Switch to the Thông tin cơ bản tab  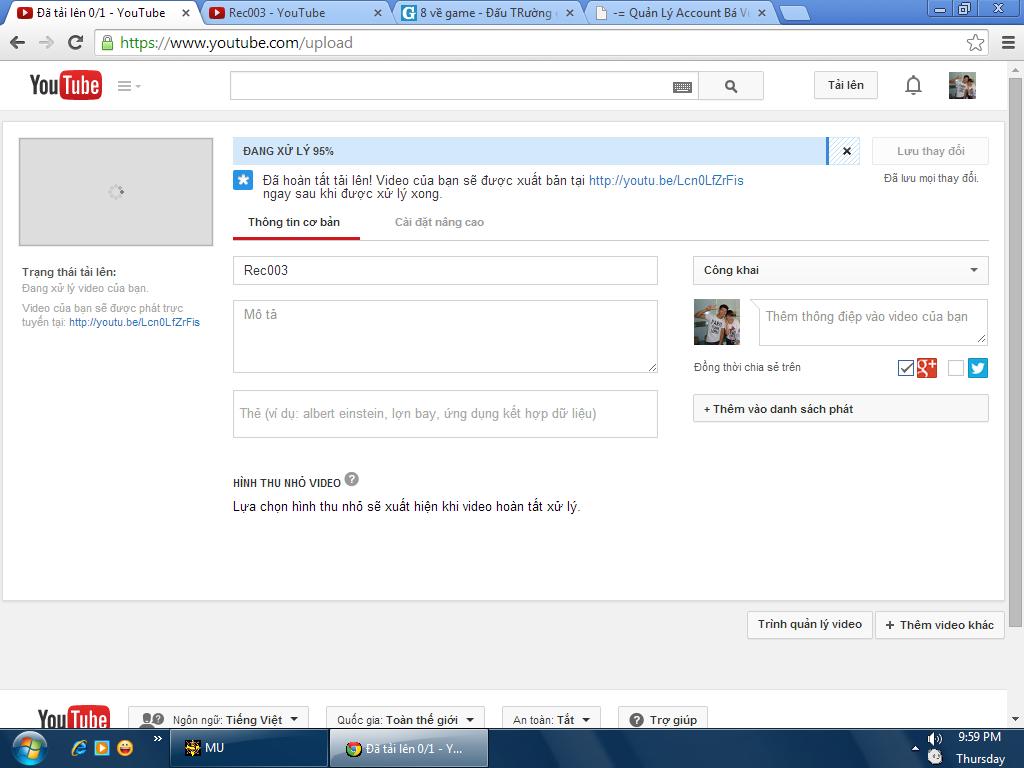(x=294, y=222)
